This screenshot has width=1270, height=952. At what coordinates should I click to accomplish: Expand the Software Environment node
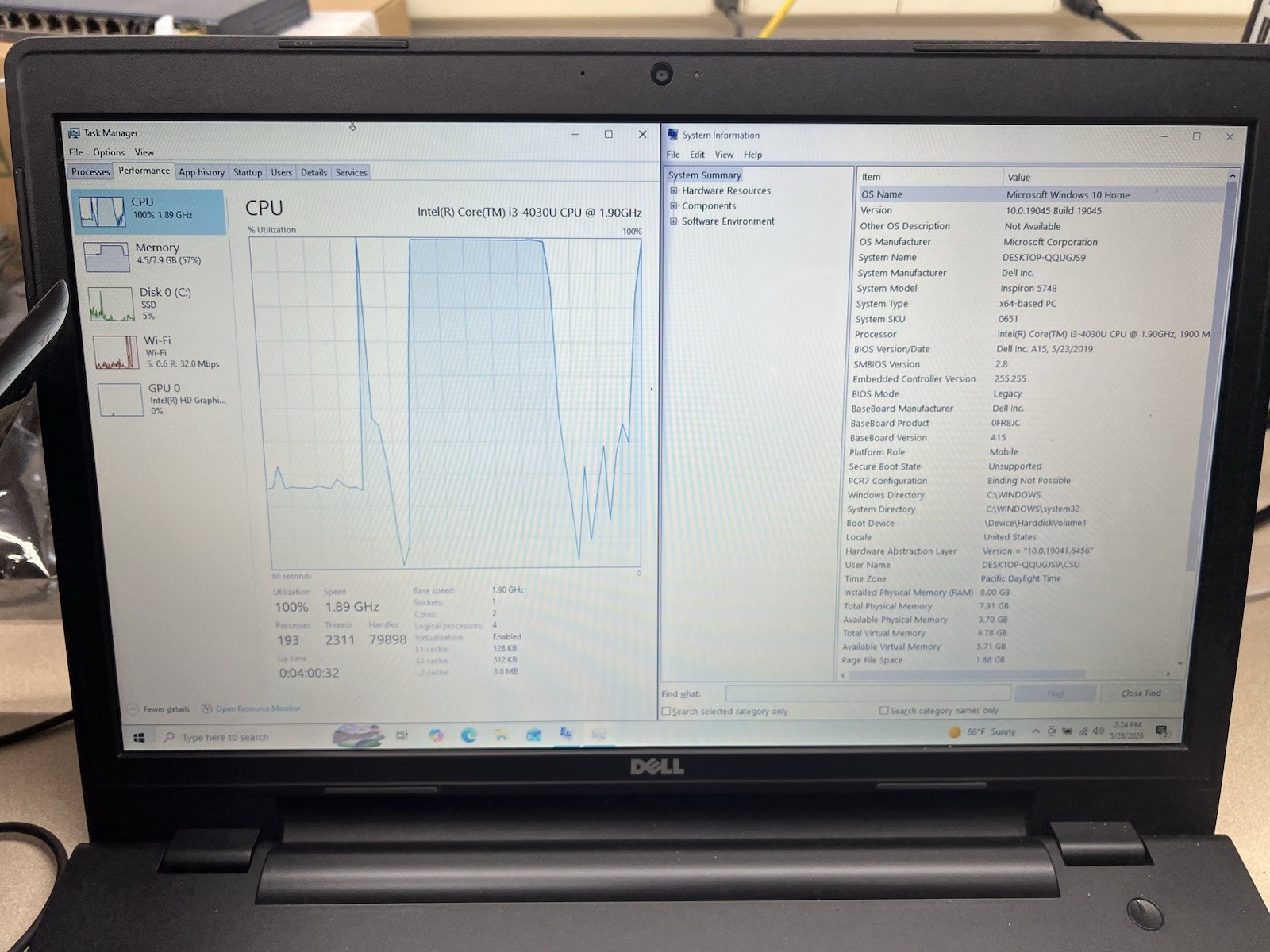click(x=674, y=221)
